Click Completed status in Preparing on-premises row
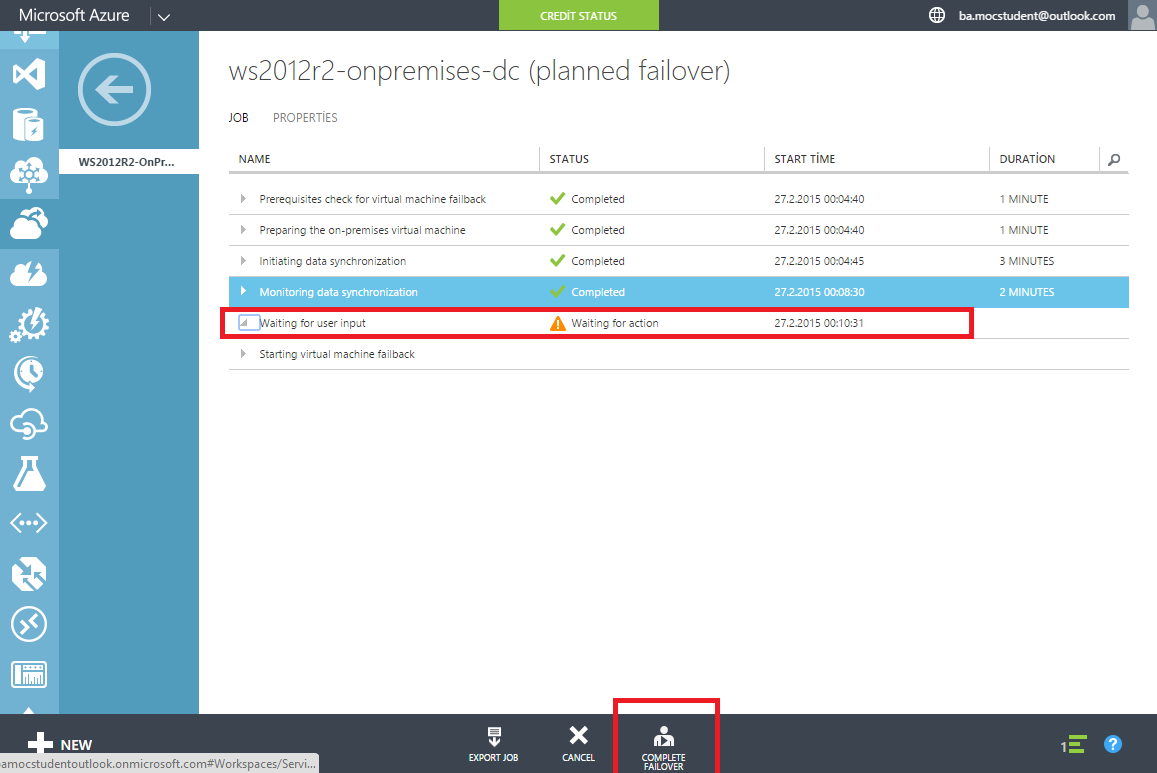Image resolution: width=1157 pixels, height=773 pixels. tap(598, 230)
